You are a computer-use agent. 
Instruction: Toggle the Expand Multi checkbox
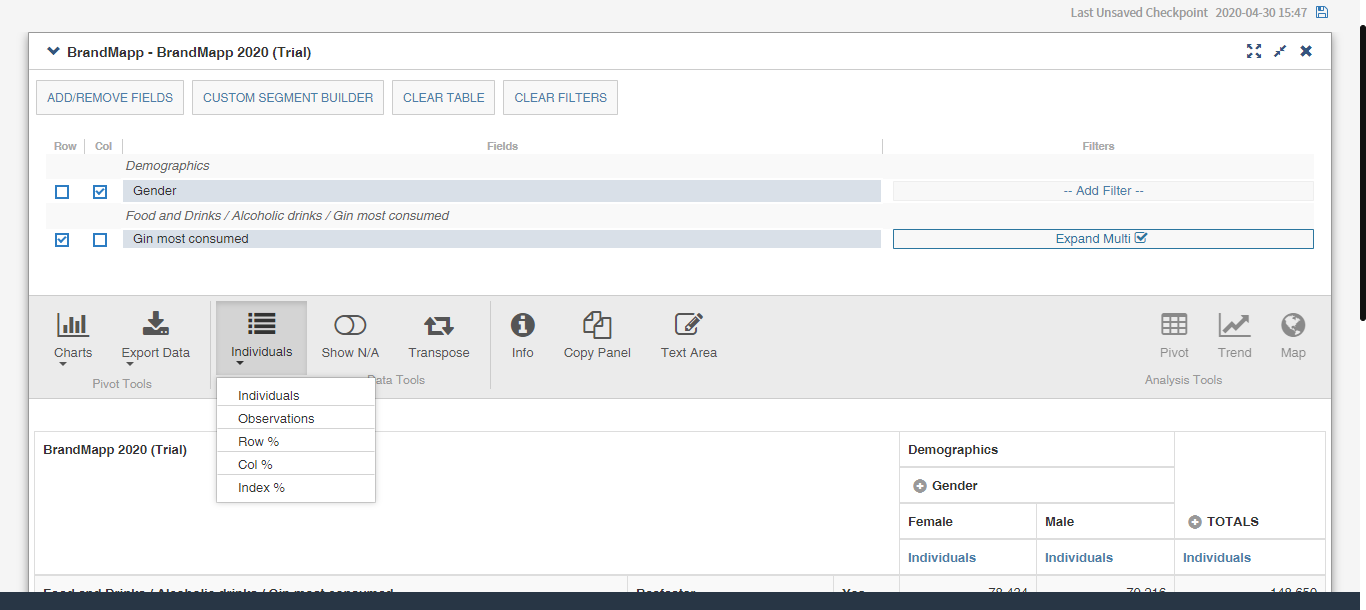pyautogui.click(x=1141, y=238)
